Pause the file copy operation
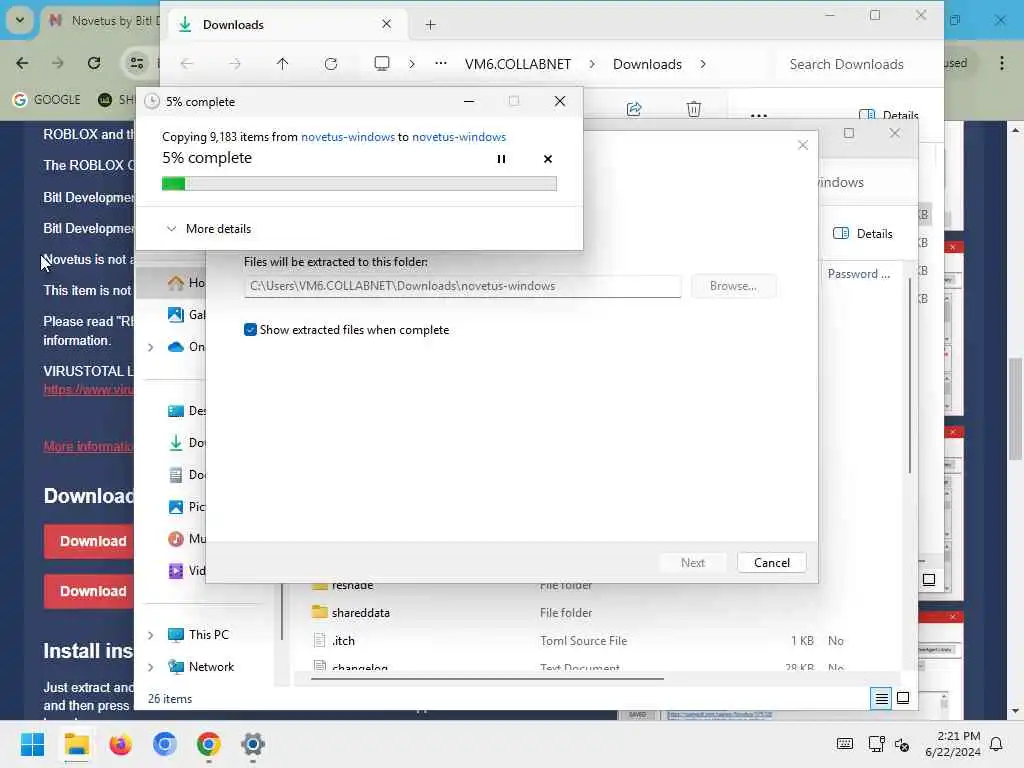This screenshot has width=1024, height=768. click(501, 159)
